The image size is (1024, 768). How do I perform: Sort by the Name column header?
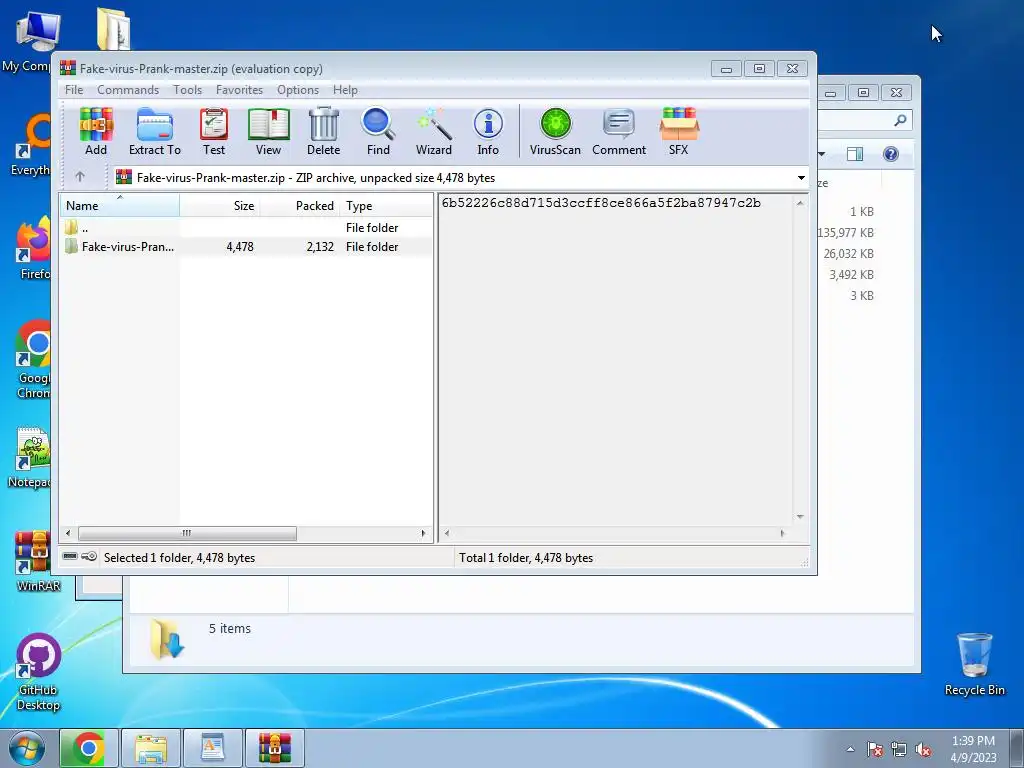click(120, 205)
